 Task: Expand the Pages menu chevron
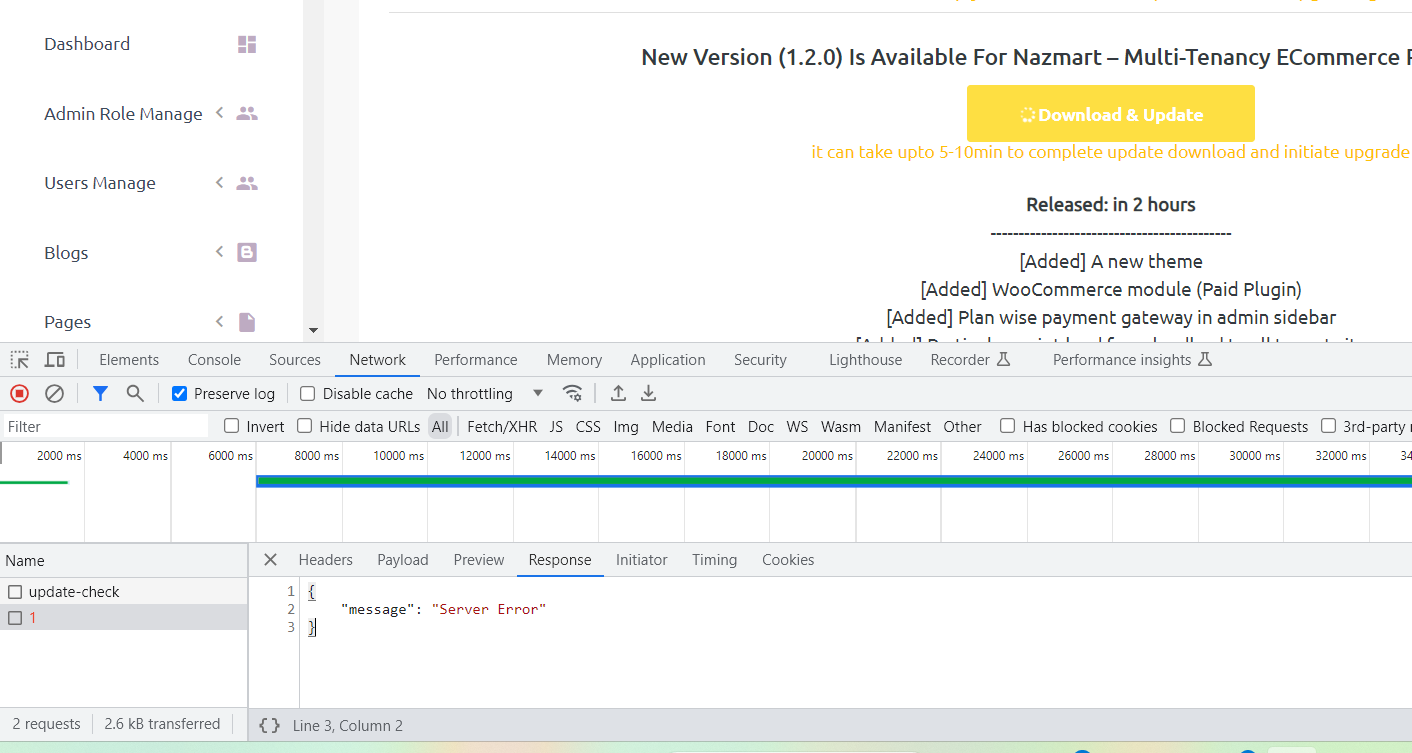pos(220,321)
